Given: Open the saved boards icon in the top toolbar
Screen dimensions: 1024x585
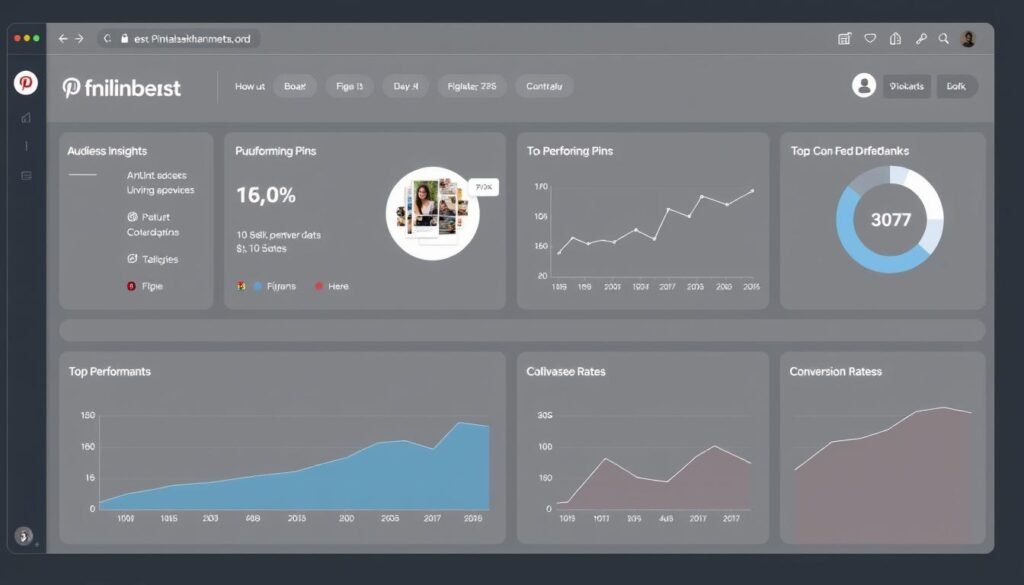Looking at the screenshot, I should pos(895,38).
